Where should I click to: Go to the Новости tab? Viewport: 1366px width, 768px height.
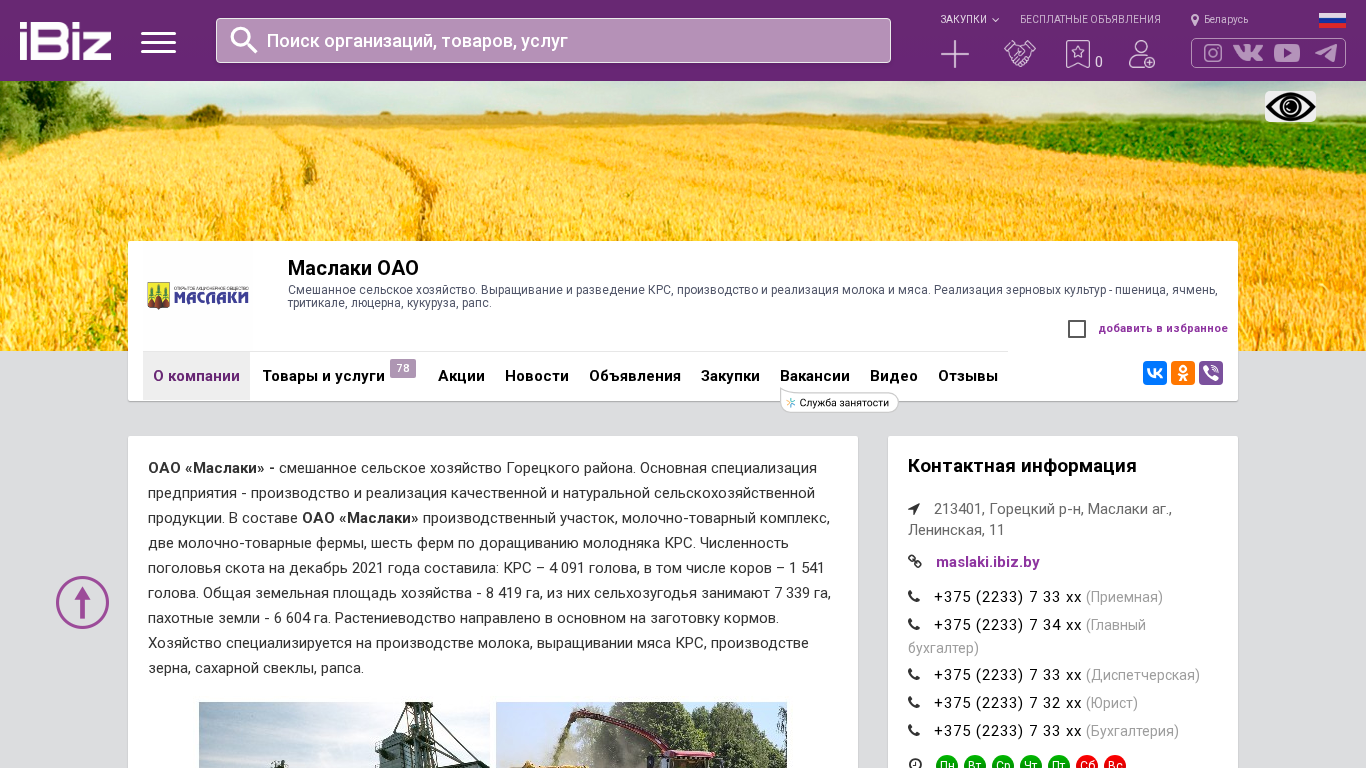(x=537, y=376)
